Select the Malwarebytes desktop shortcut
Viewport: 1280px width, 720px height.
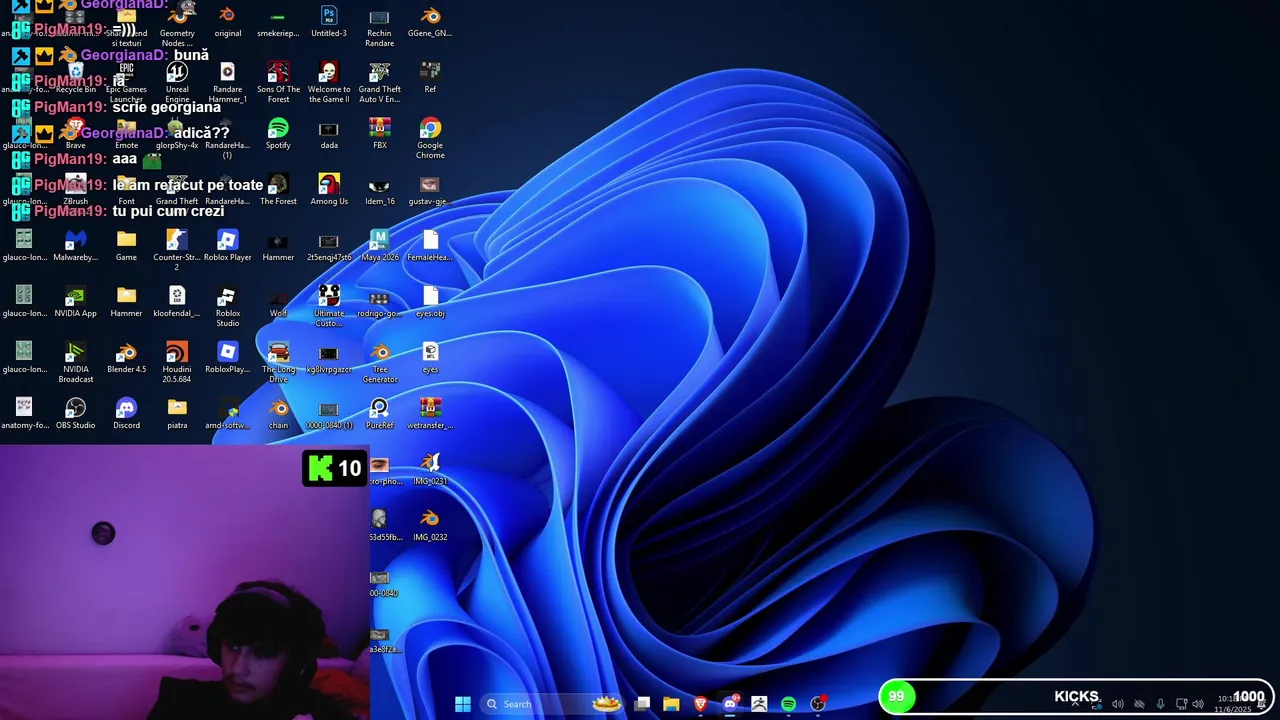pyautogui.click(x=75, y=246)
